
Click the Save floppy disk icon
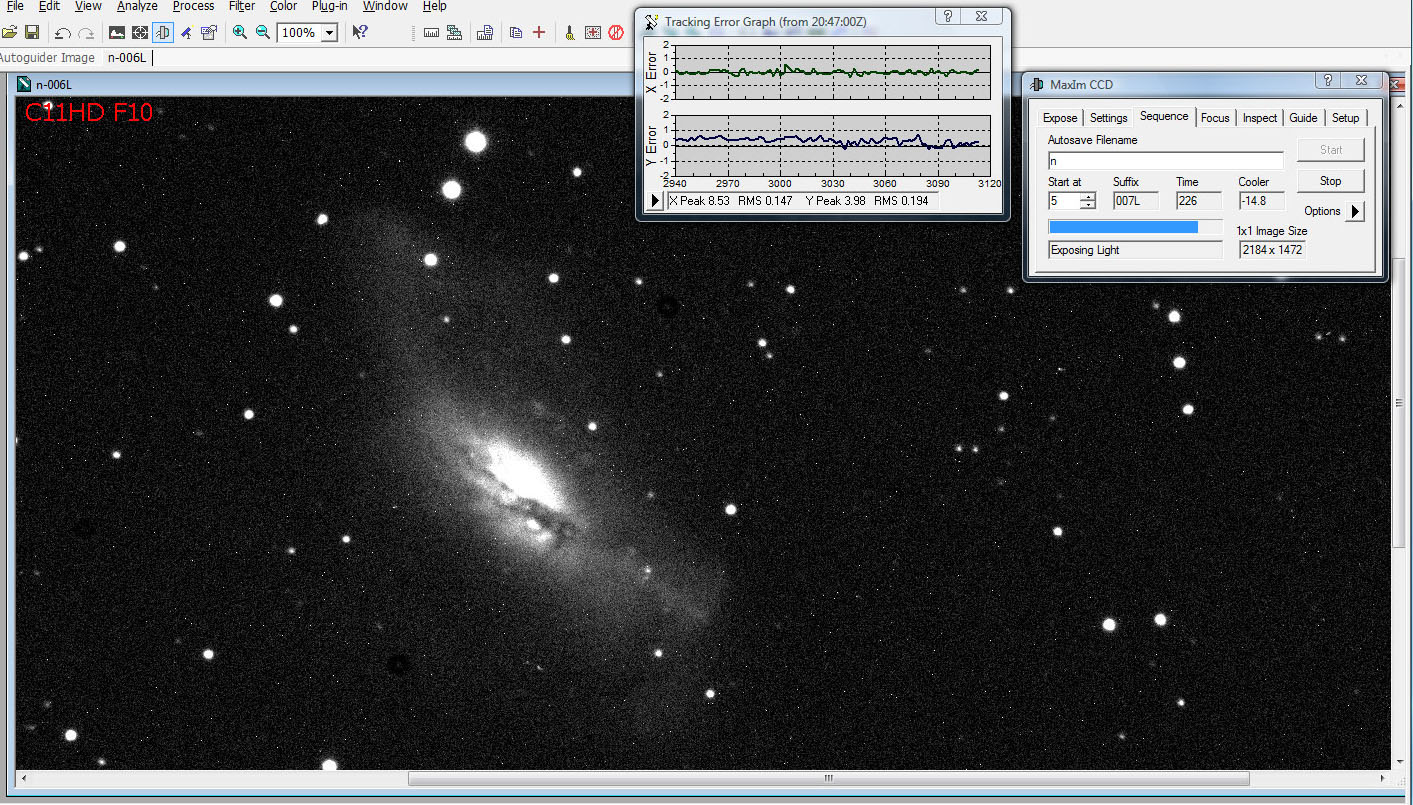(32, 33)
